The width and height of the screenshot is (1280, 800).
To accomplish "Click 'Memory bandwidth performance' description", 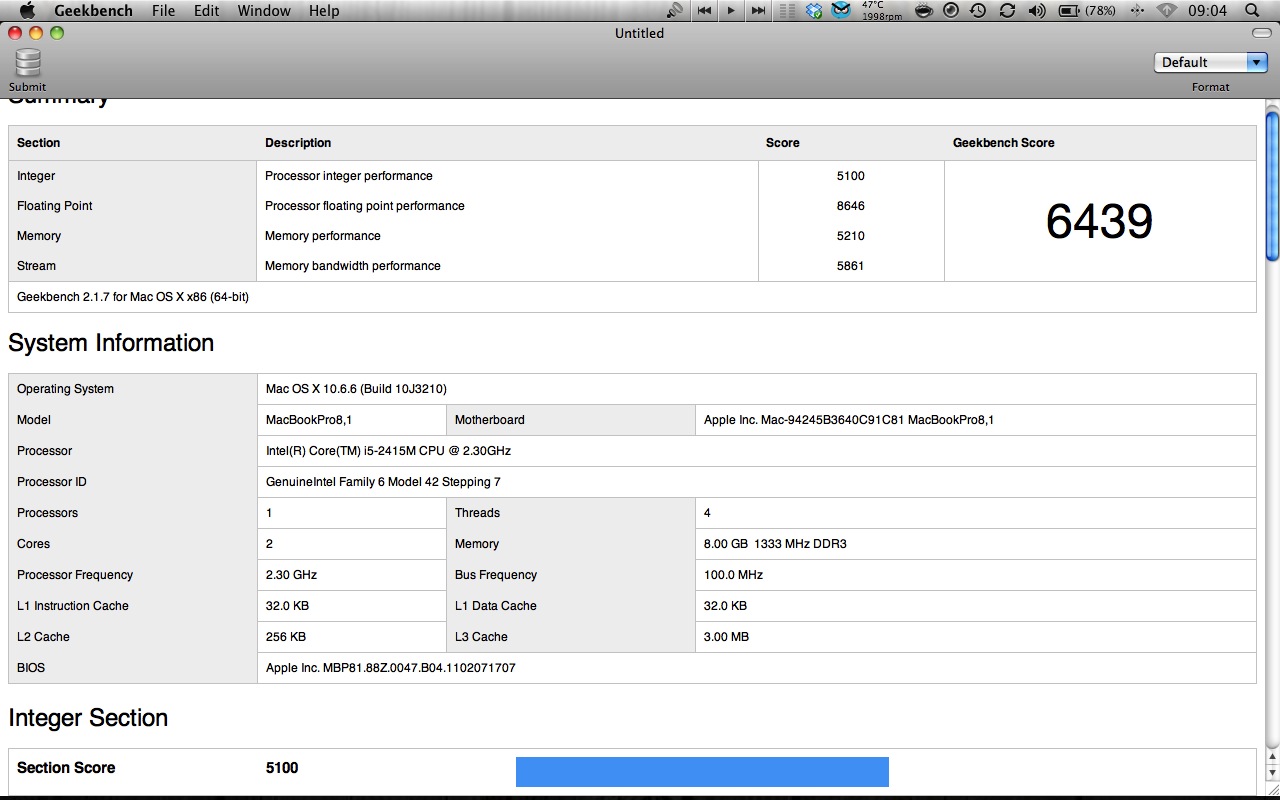I will tap(353, 266).
